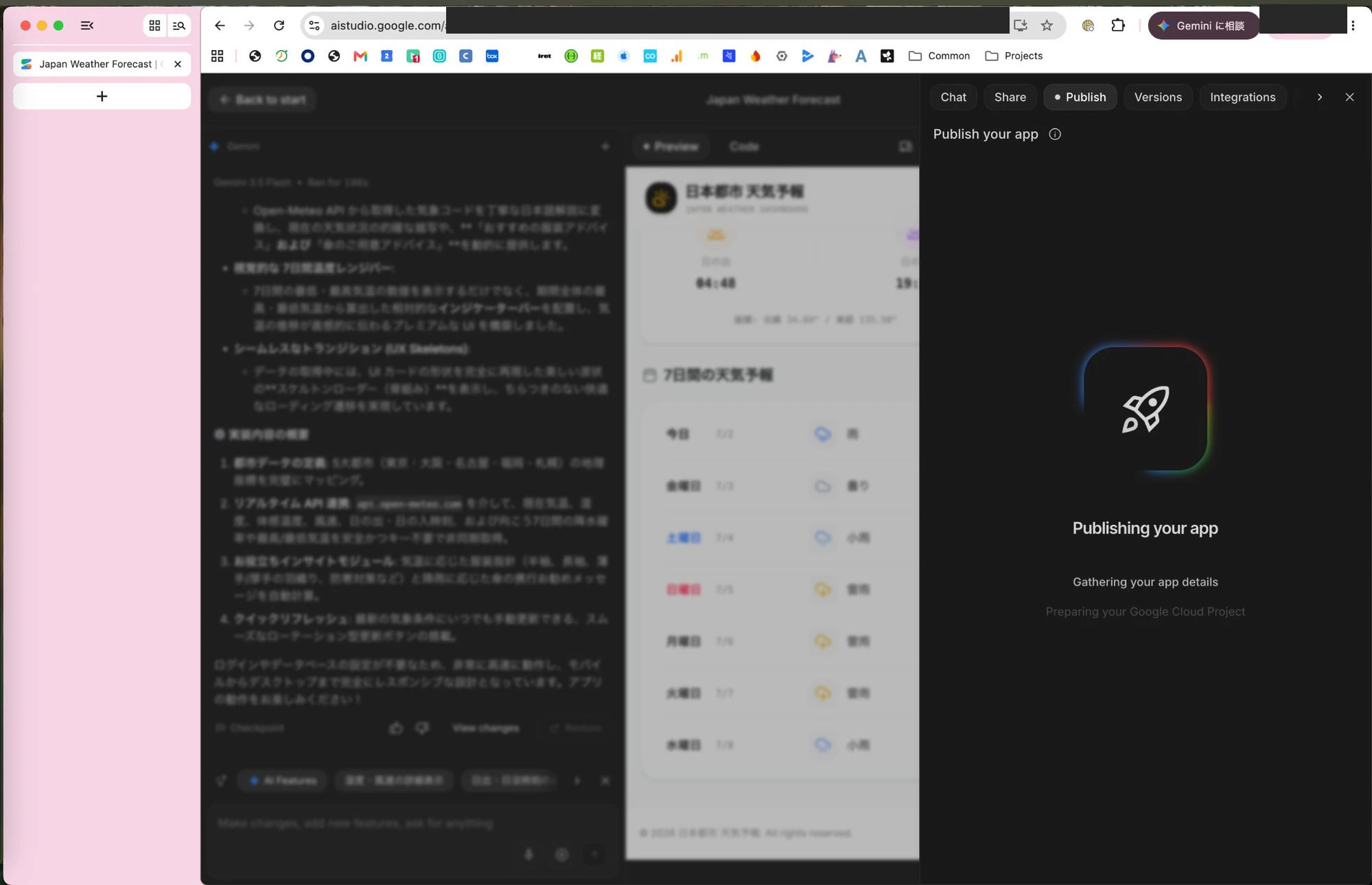
Task: Open the grey hexagon bookmark
Action: click(x=782, y=56)
